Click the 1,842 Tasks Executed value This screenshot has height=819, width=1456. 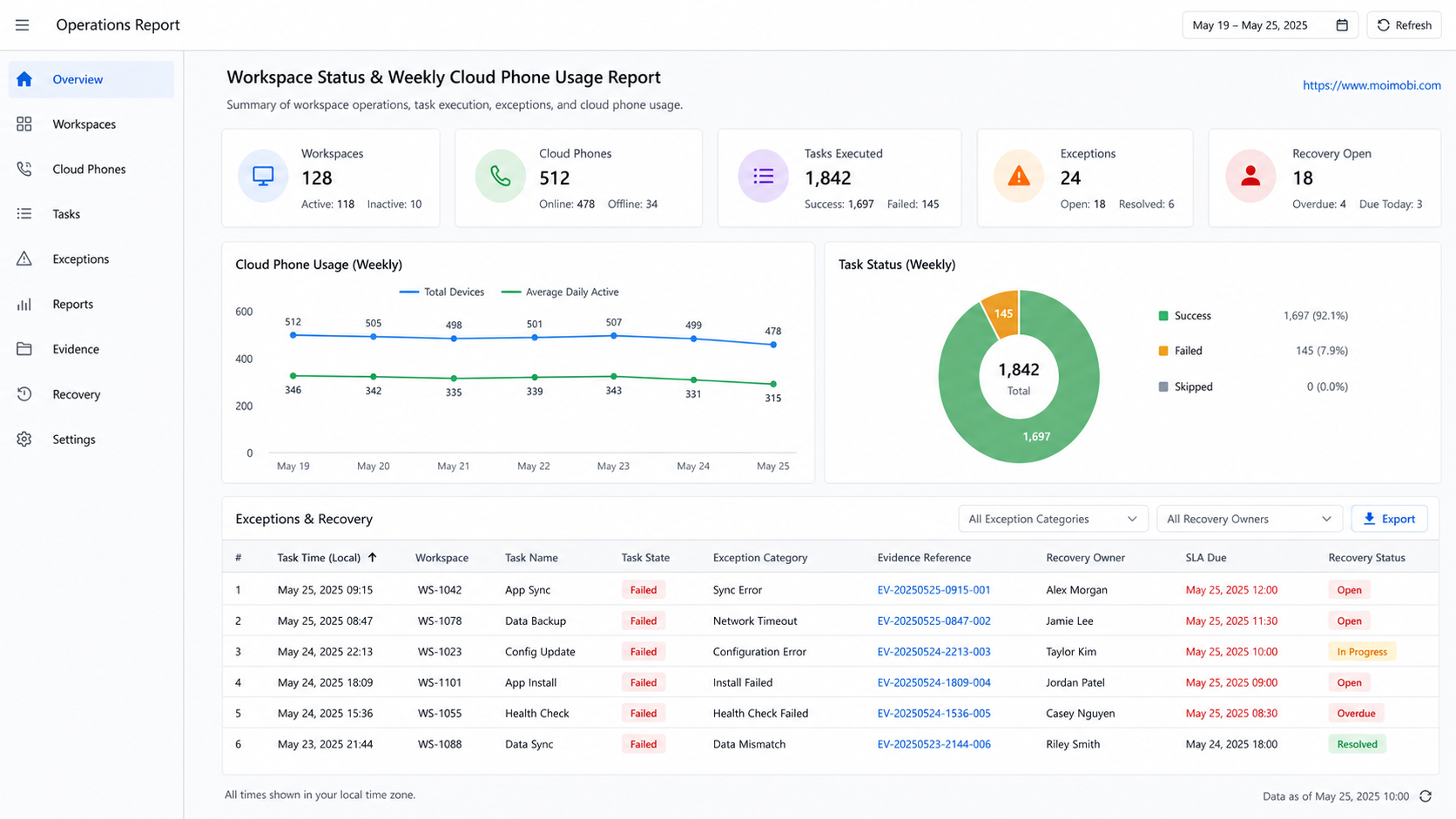[827, 178]
